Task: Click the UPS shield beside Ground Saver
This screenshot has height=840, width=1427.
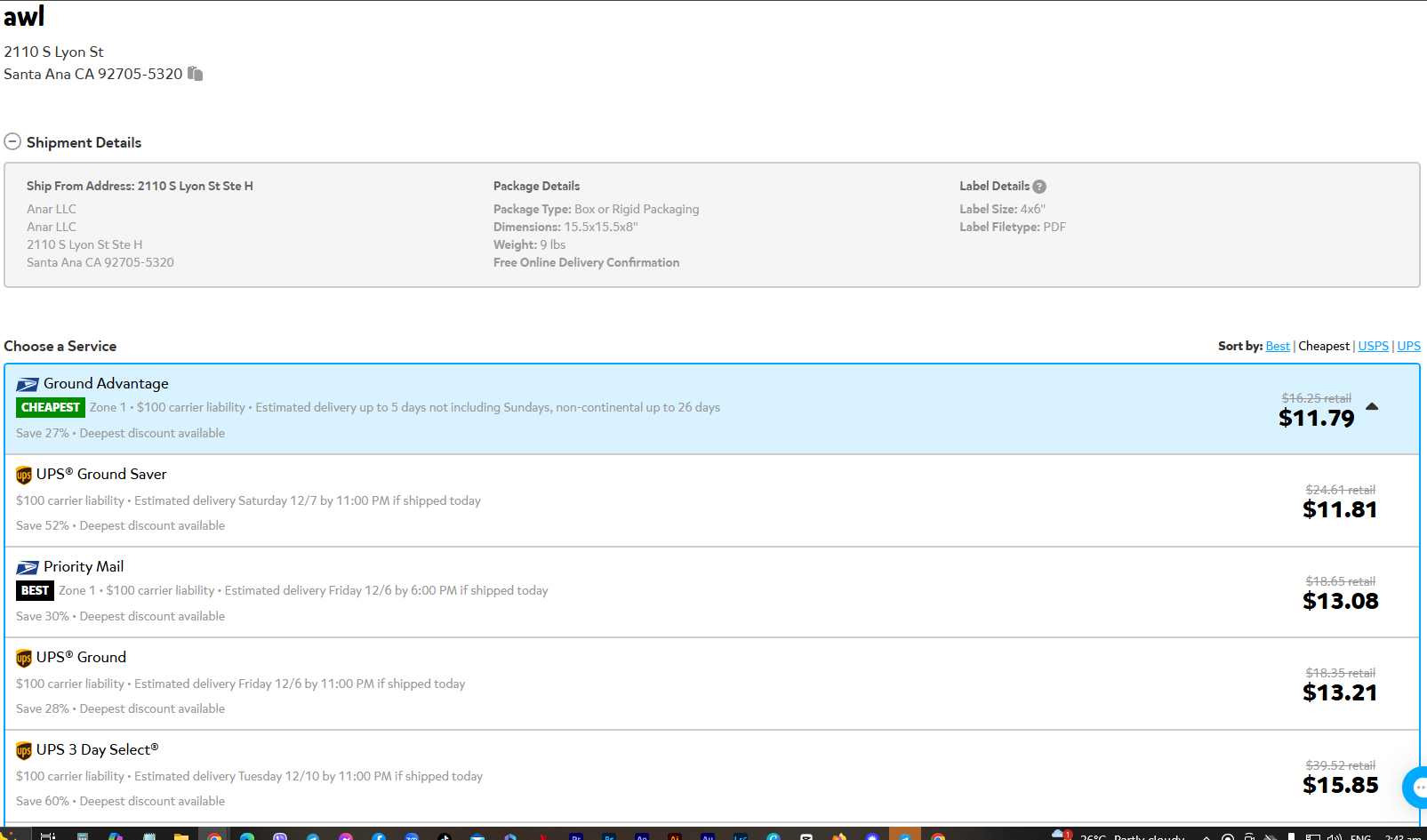Action: click(x=24, y=476)
